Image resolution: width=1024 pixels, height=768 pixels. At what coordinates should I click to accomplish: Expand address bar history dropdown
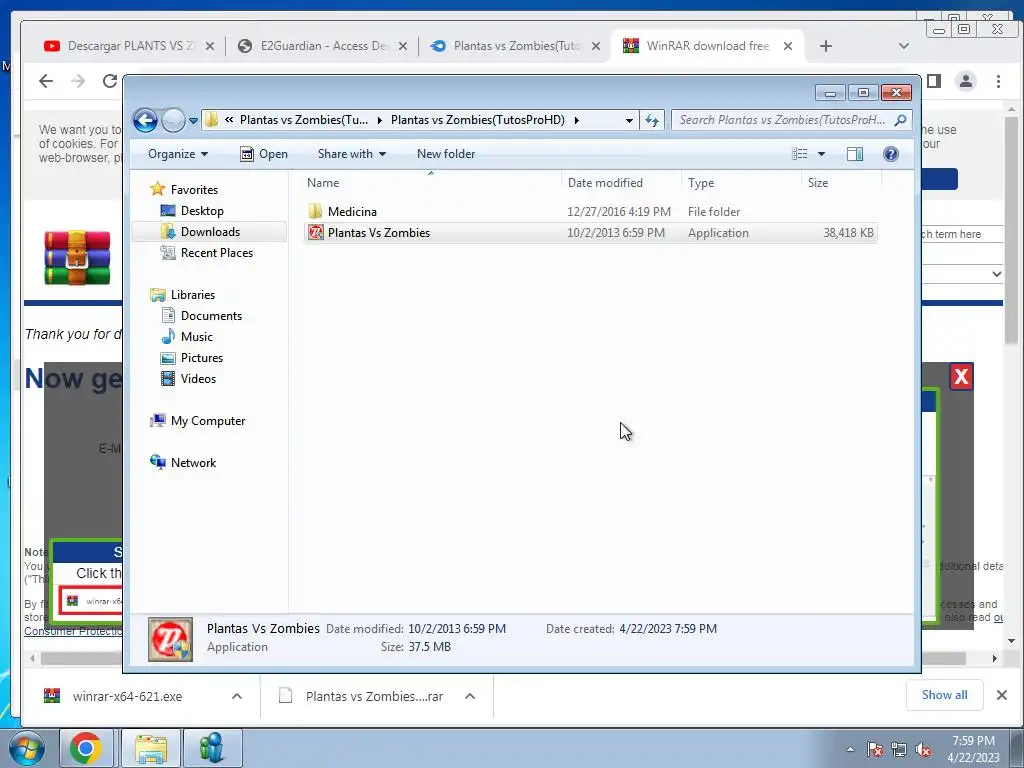629,120
